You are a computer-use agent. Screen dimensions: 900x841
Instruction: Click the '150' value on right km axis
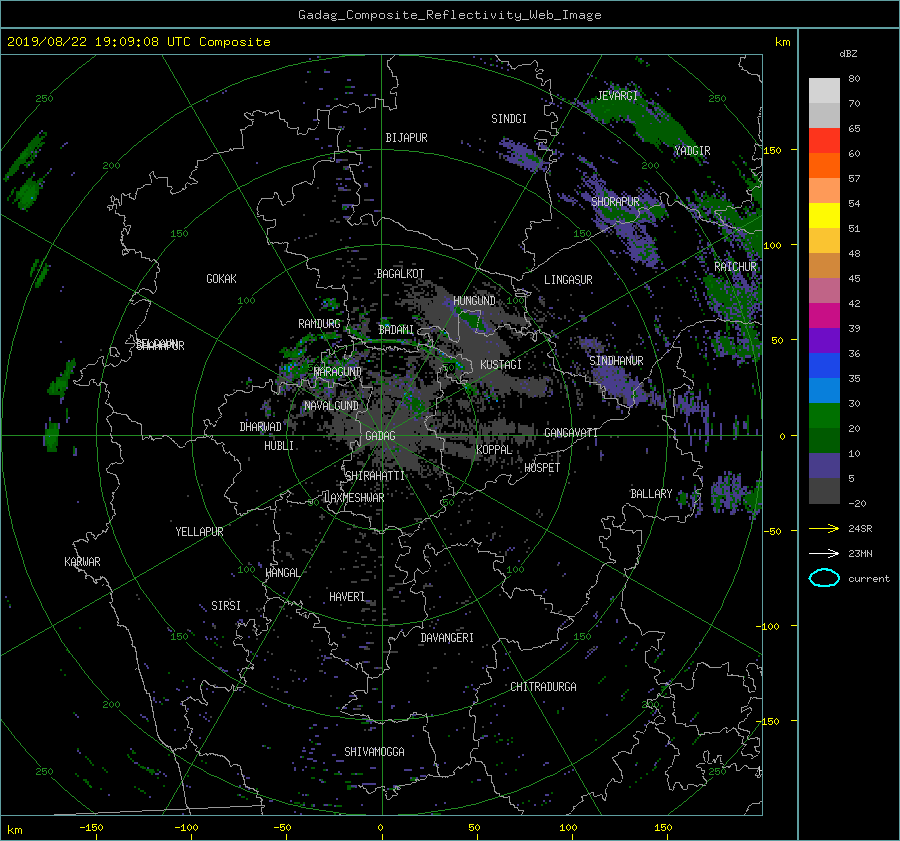[x=773, y=150]
